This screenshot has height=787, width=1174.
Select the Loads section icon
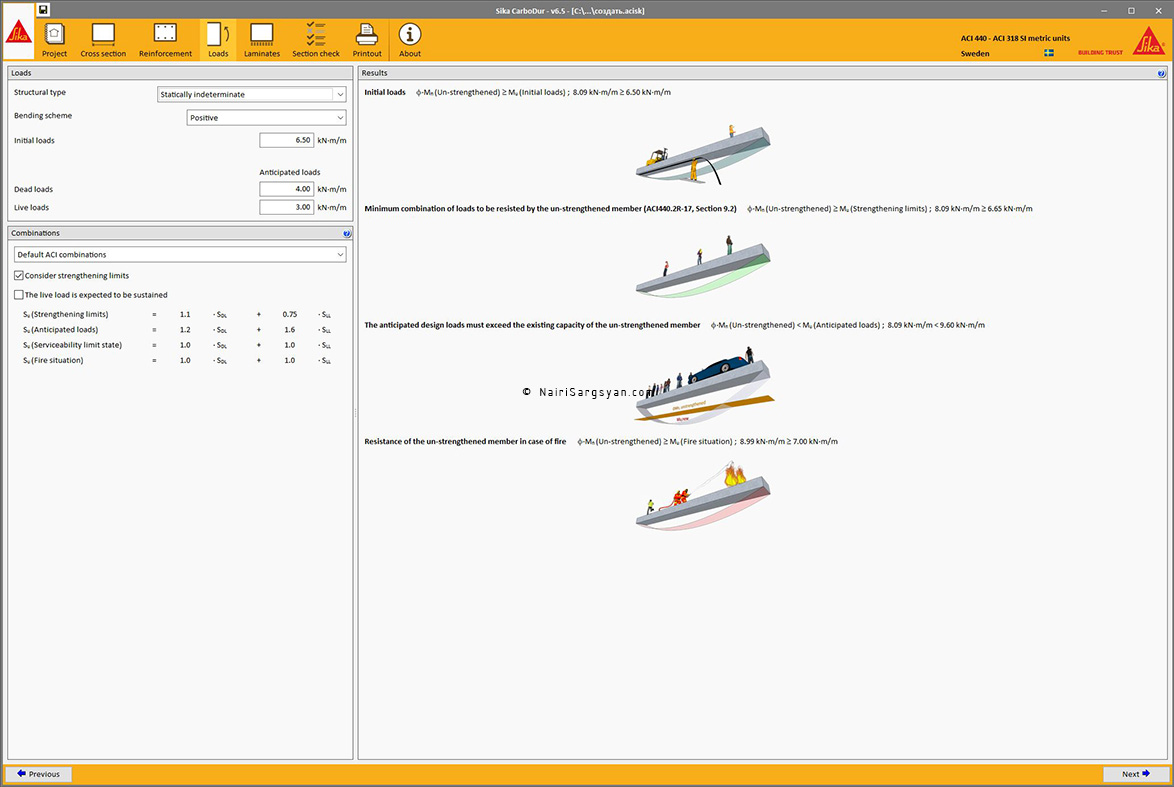click(218, 34)
